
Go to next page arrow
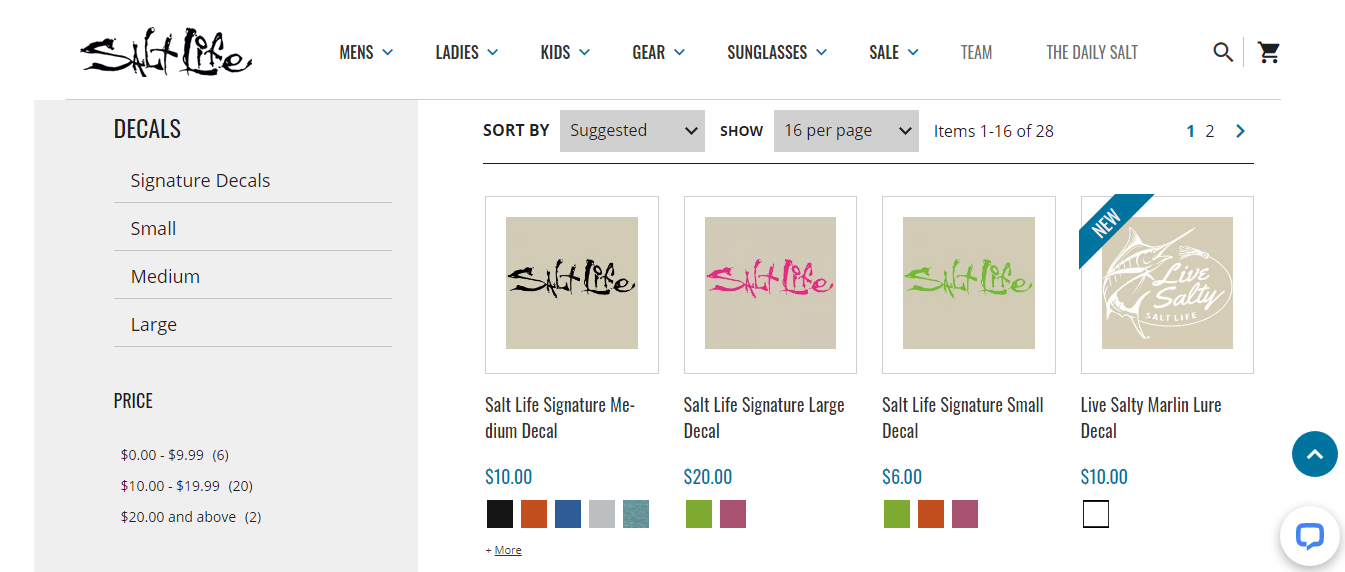coord(1241,131)
